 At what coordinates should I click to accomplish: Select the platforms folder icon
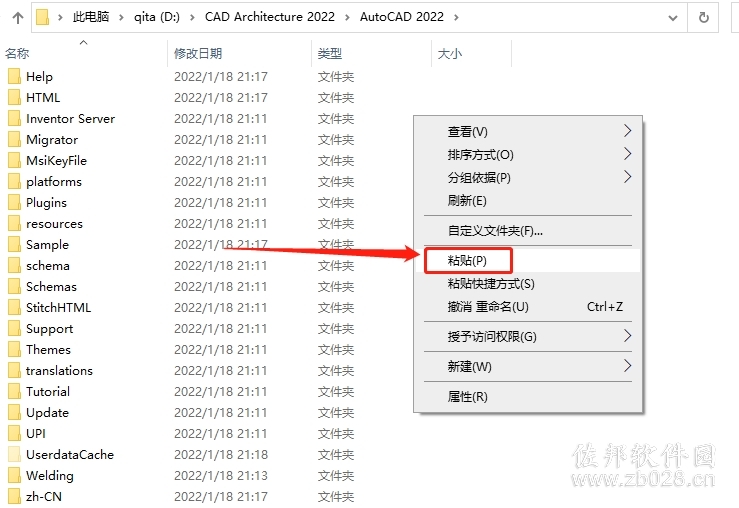(x=15, y=181)
